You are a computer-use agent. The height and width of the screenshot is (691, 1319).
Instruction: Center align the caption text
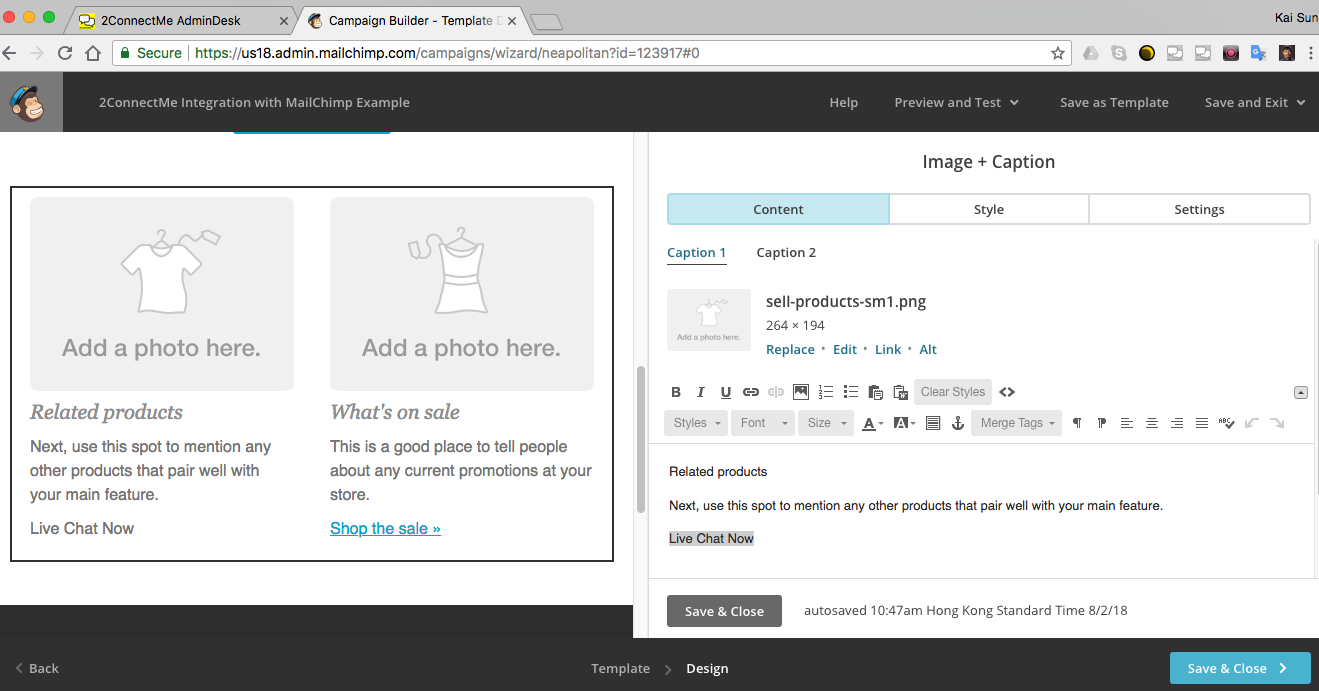pyautogui.click(x=1152, y=423)
